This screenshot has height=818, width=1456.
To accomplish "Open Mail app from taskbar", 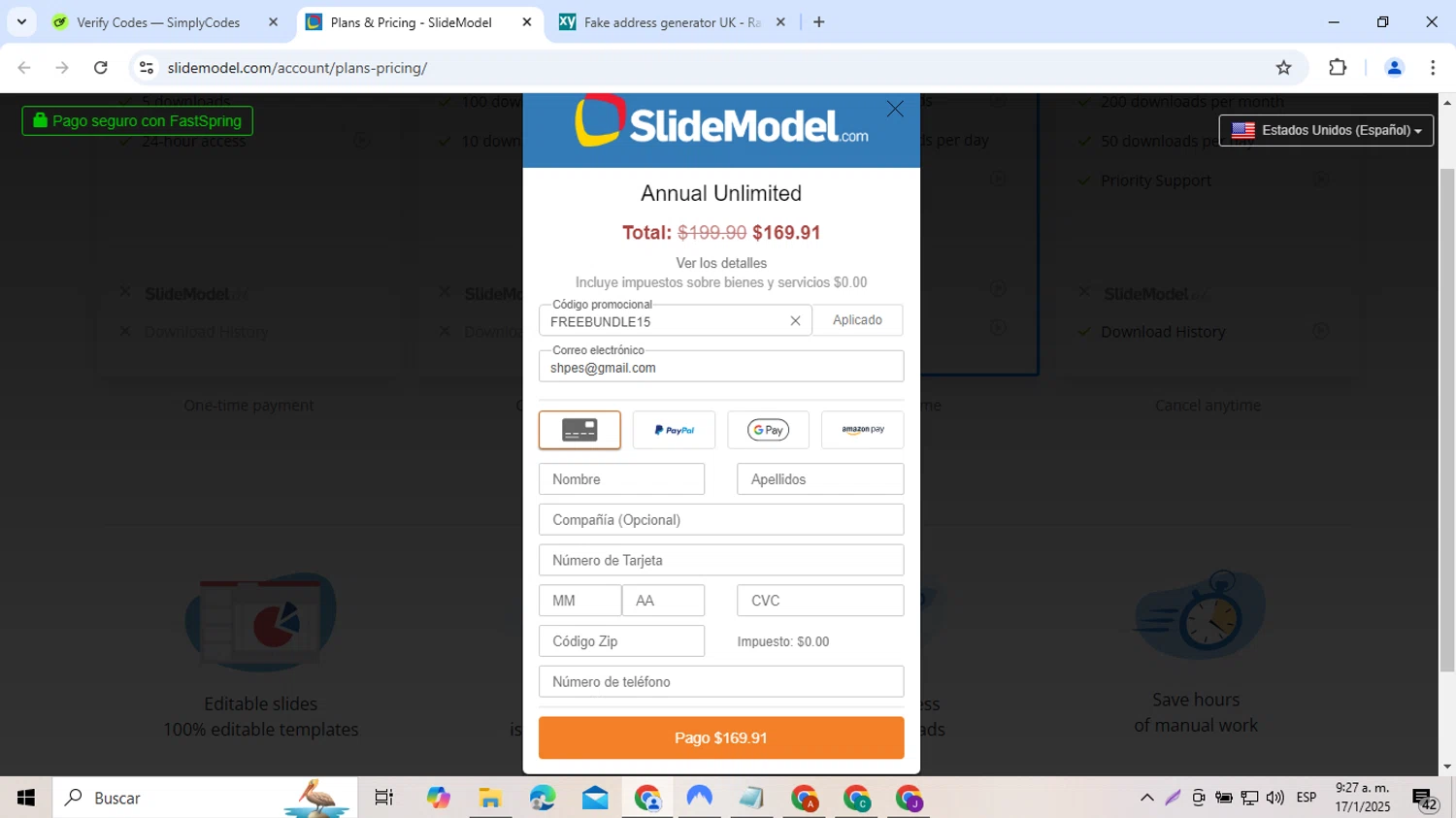I will pyautogui.click(x=595, y=798).
